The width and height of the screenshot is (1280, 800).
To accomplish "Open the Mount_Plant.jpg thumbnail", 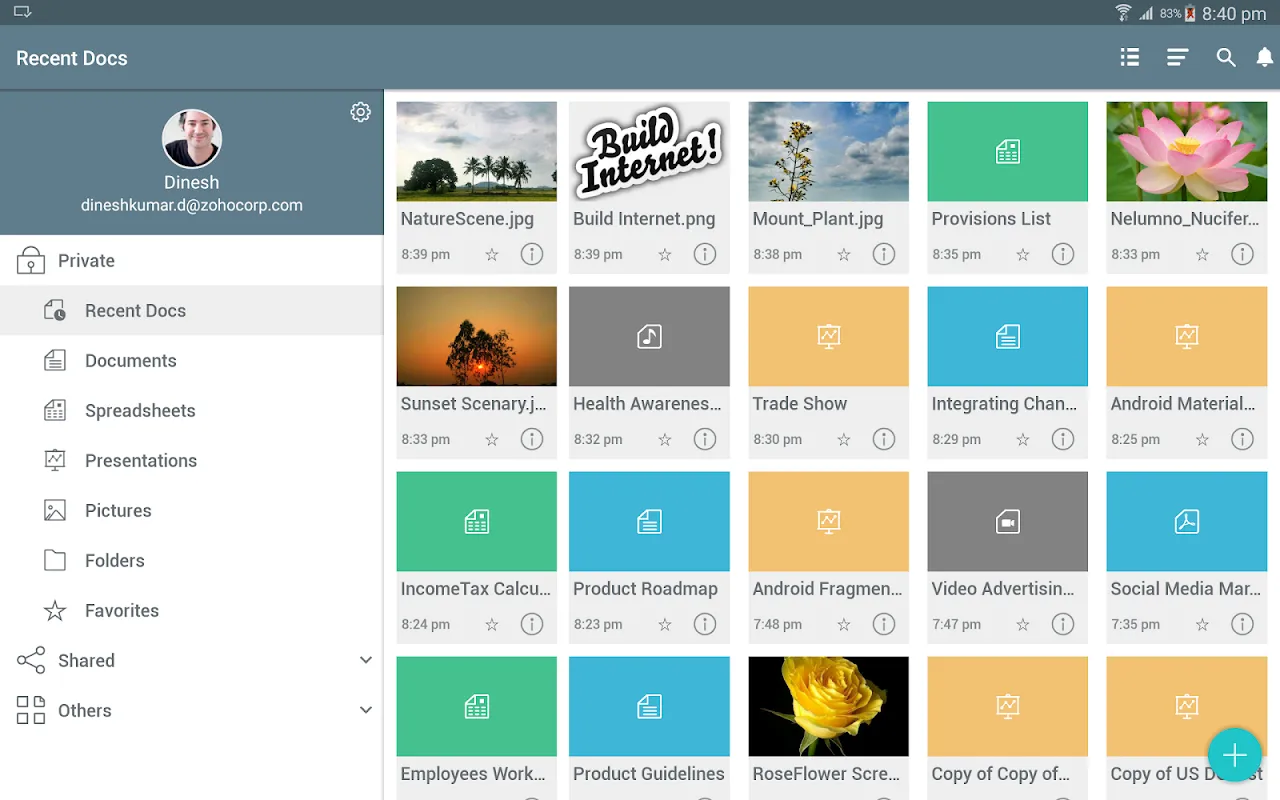I will pos(828,152).
